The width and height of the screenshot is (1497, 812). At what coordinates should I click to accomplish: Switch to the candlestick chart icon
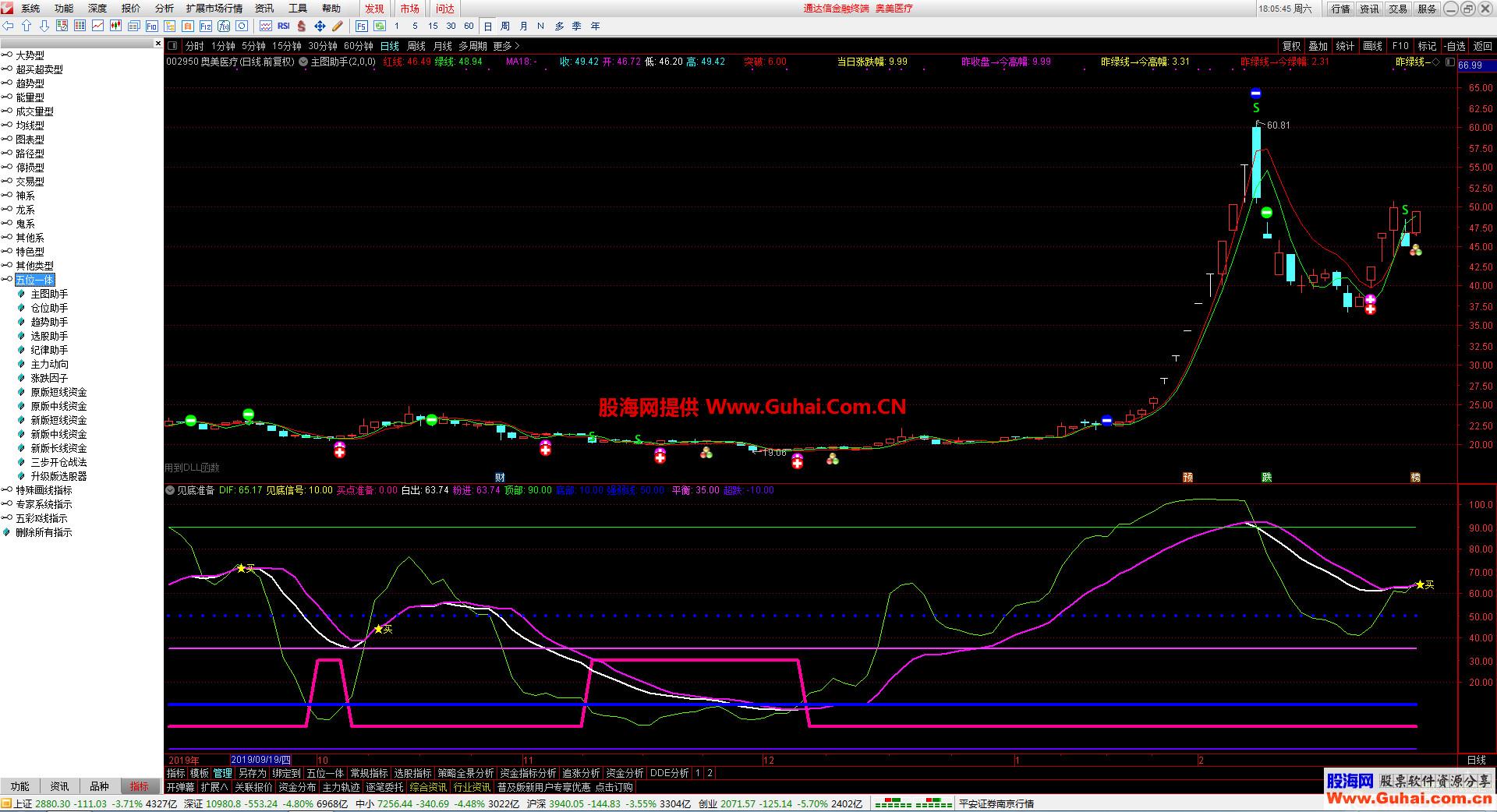pyautogui.click(x=116, y=26)
